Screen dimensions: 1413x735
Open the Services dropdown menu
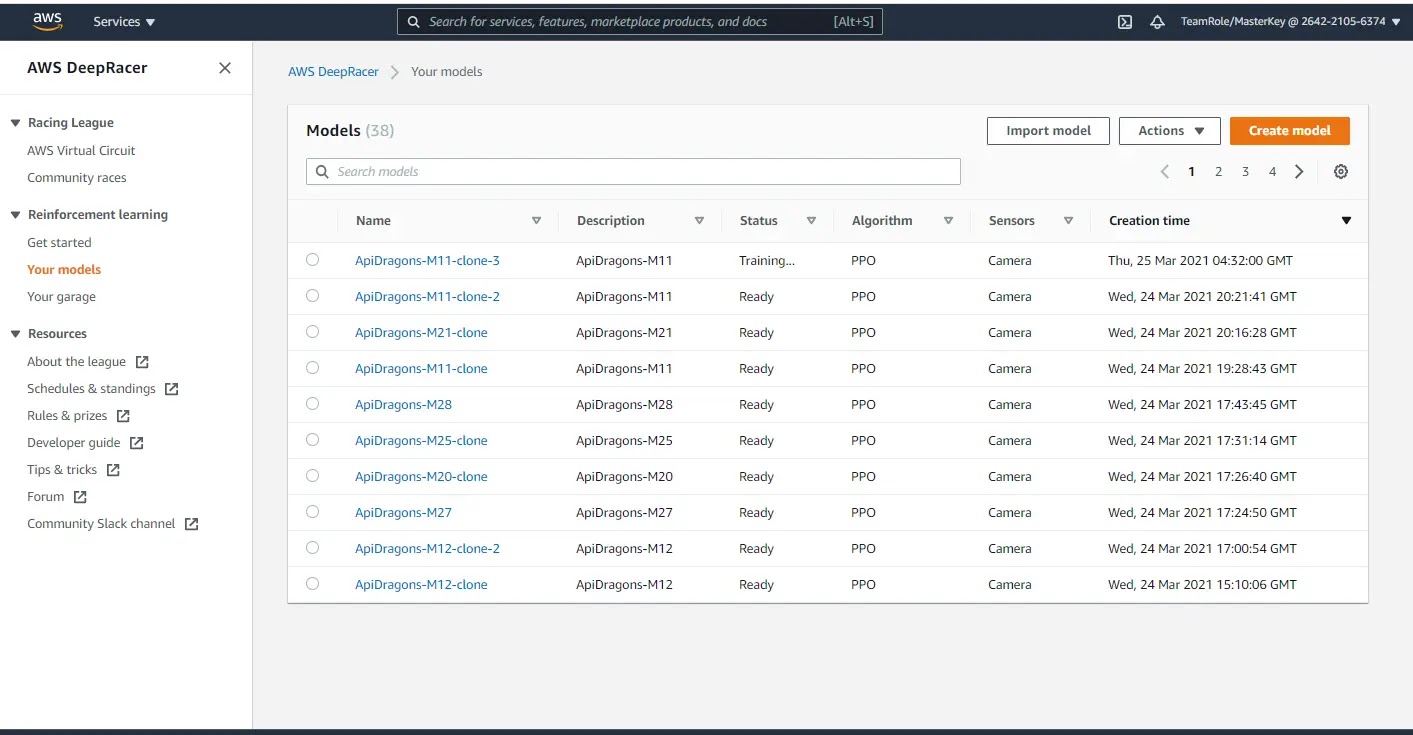tap(124, 21)
